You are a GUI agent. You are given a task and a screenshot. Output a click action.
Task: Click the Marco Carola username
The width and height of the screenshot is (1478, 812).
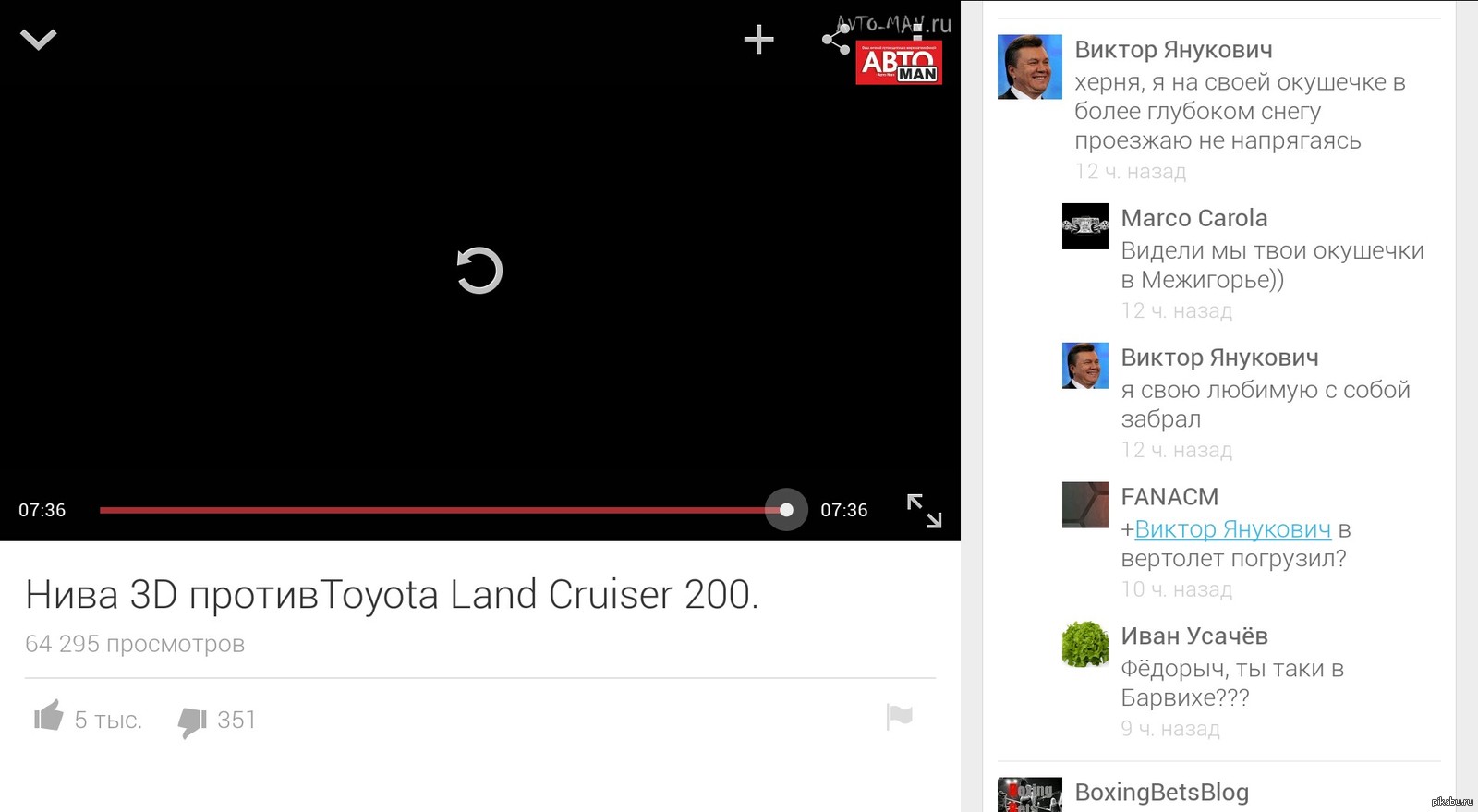click(1193, 218)
